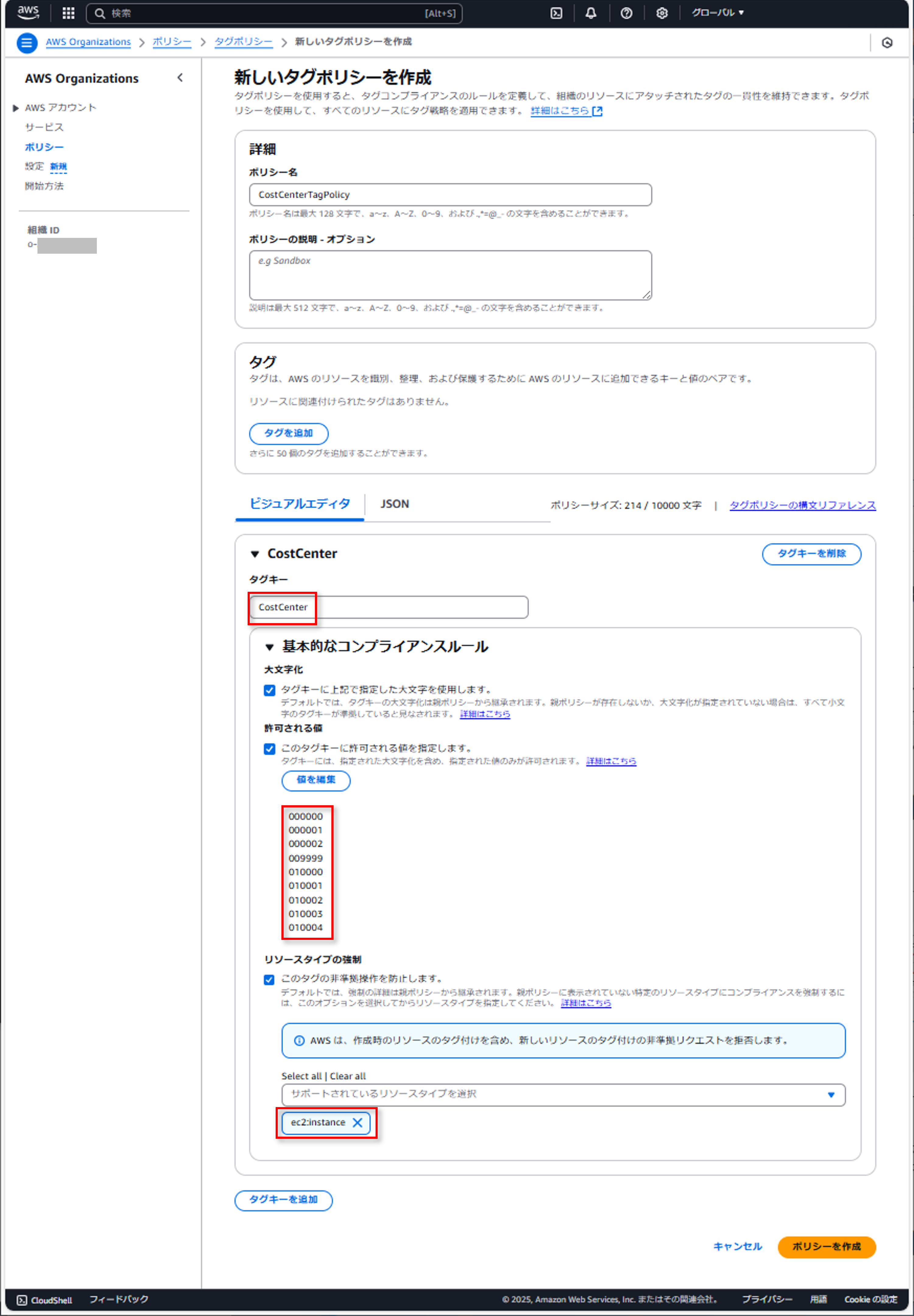Click the policy name input field
Image resolution: width=914 pixels, height=1316 pixels.
pyautogui.click(x=450, y=195)
